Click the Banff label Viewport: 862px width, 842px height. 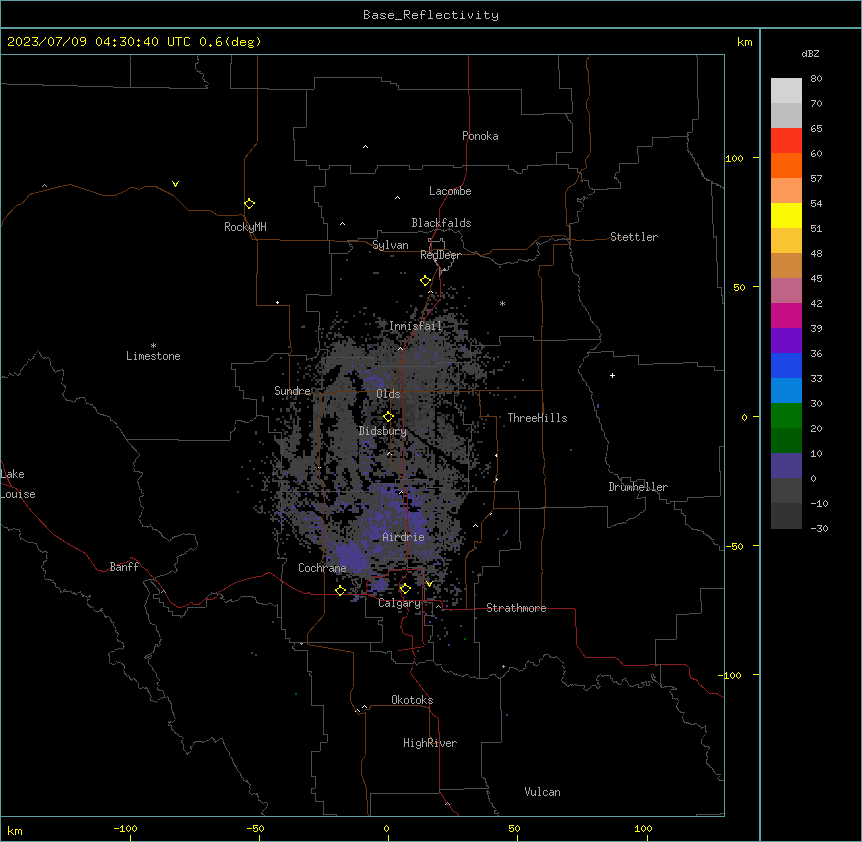point(124,567)
